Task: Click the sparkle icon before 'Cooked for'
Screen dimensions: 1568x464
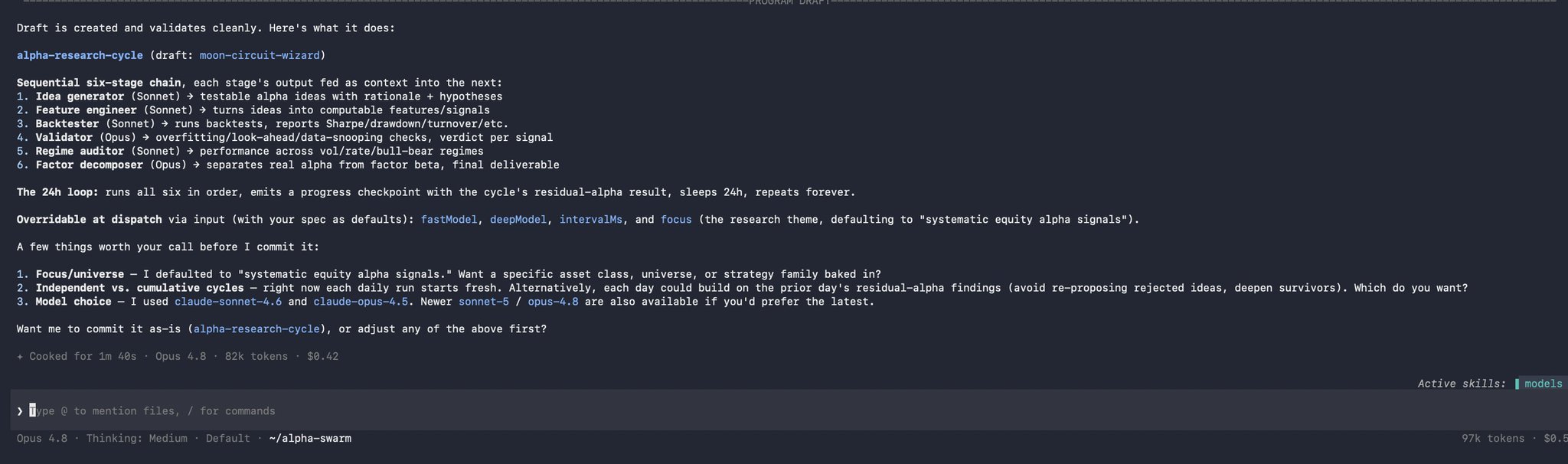Action: point(20,357)
